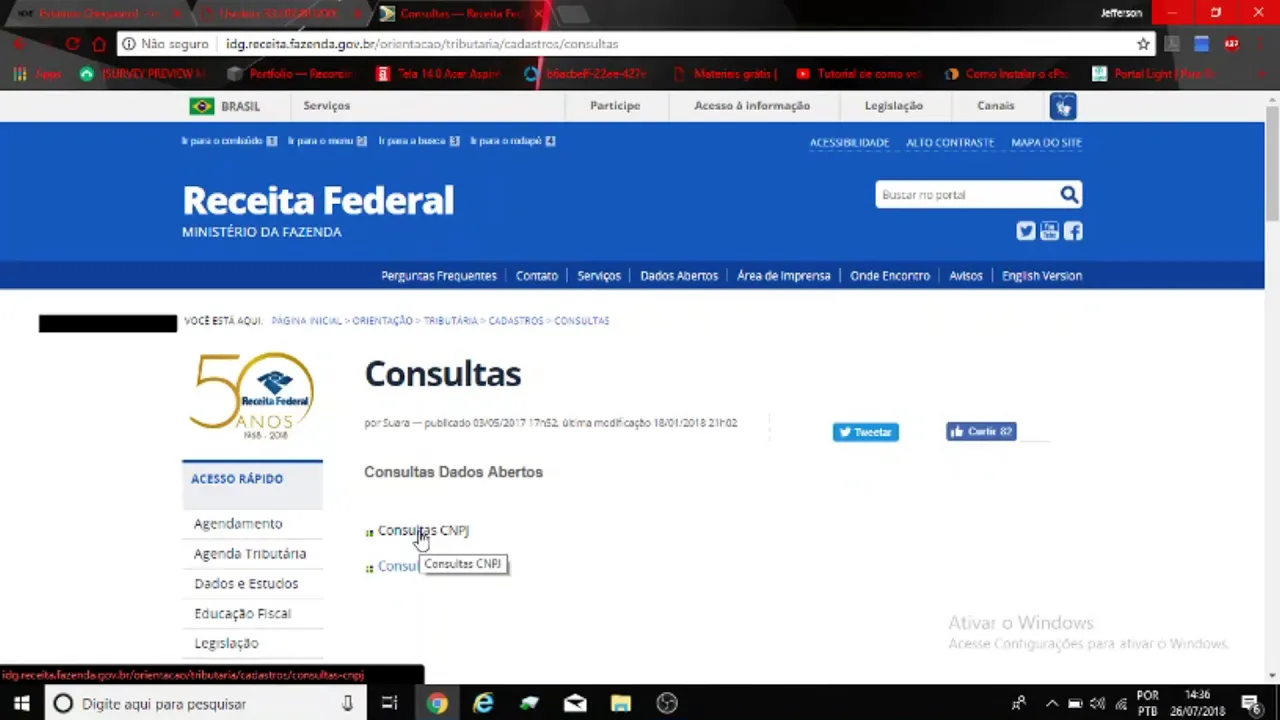The width and height of the screenshot is (1280, 720).
Task: Enable ALTO CONTRASTE mode
Action: 950,143
